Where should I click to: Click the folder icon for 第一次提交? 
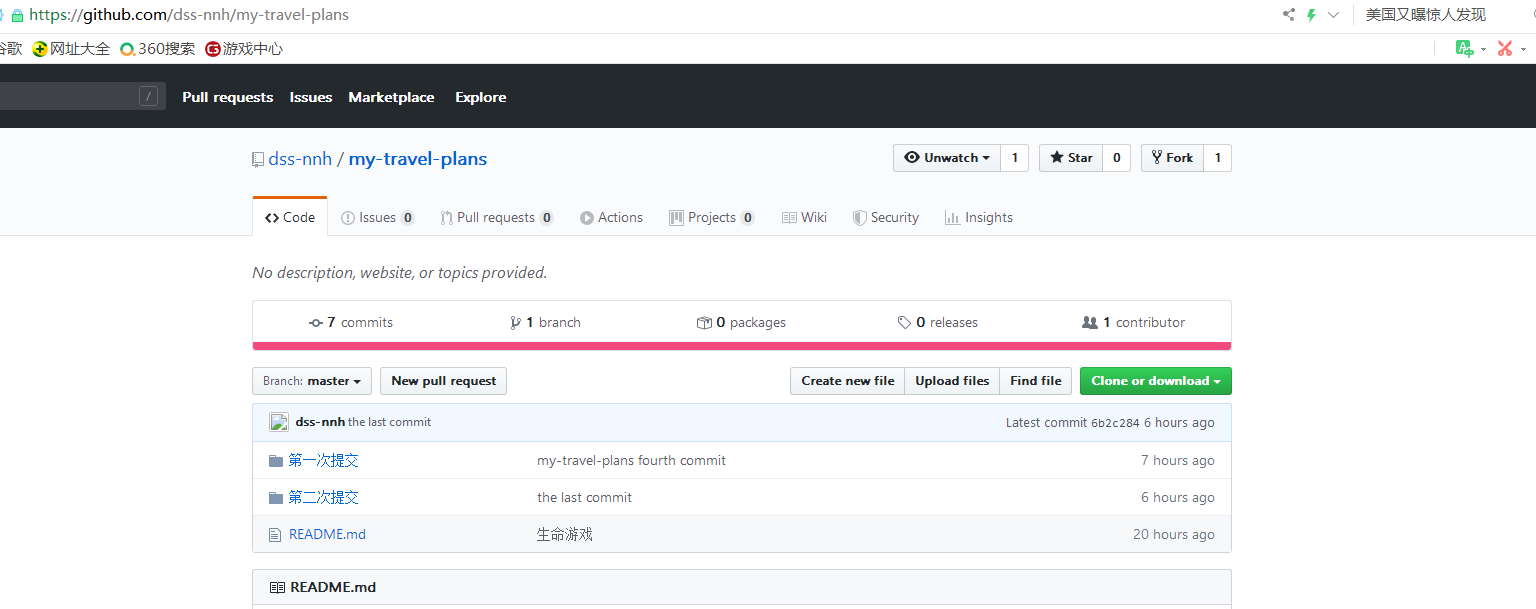tap(276, 461)
